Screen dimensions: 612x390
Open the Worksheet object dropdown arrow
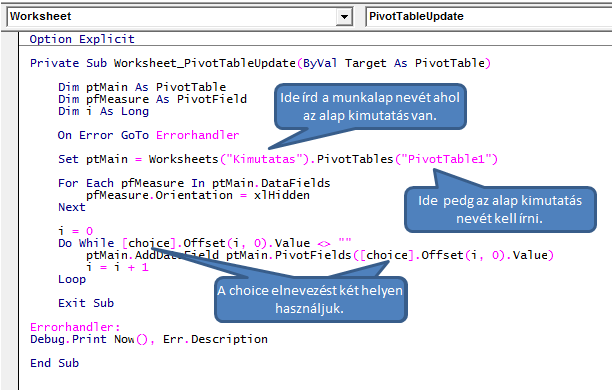pyautogui.click(x=344, y=17)
